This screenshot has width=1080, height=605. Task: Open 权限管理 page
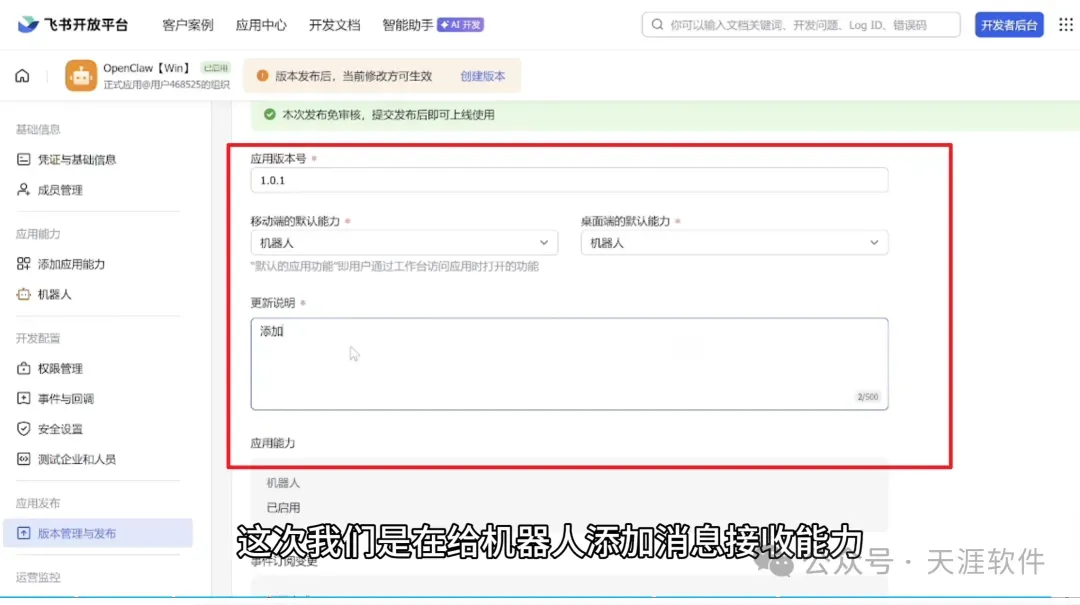coord(60,369)
